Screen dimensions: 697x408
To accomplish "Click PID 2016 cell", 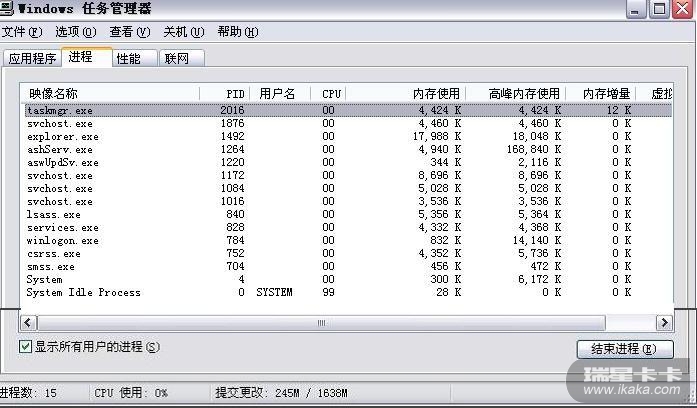I will point(232,110).
